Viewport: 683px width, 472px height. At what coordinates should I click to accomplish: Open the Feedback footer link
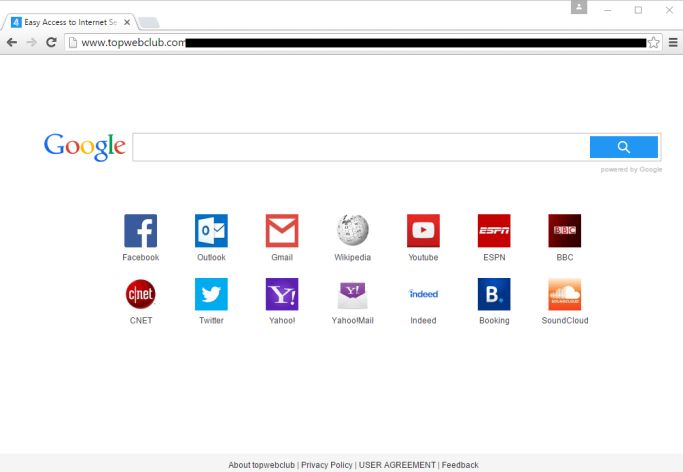[x=460, y=465]
